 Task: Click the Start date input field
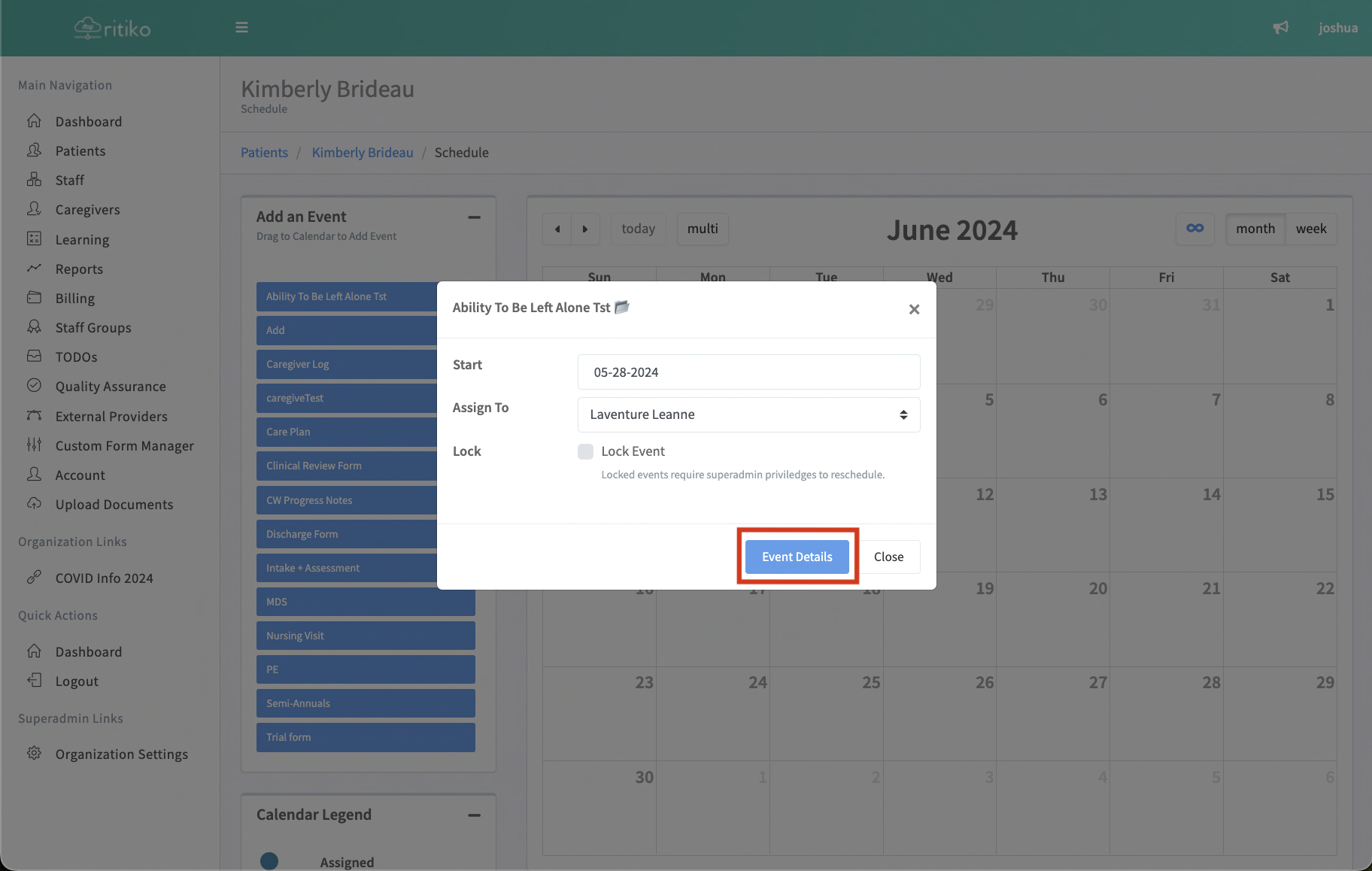(748, 372)
